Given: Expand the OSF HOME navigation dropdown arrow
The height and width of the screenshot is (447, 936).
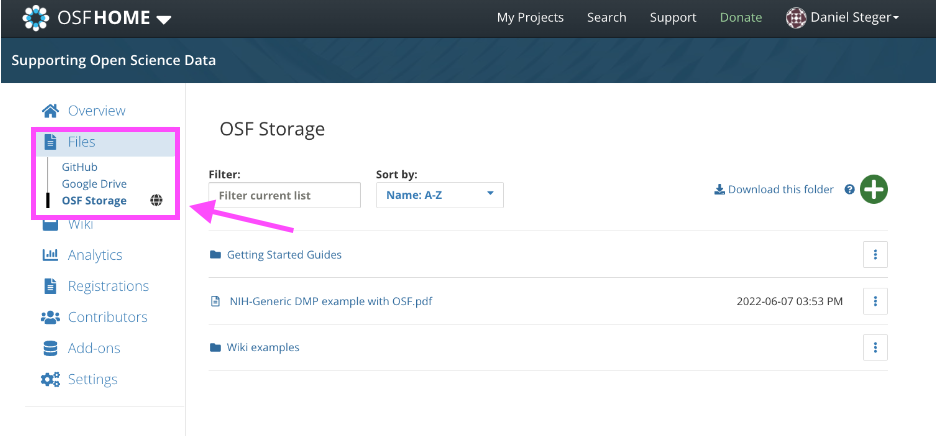Looking at the screenshot, I should (164, 20).
